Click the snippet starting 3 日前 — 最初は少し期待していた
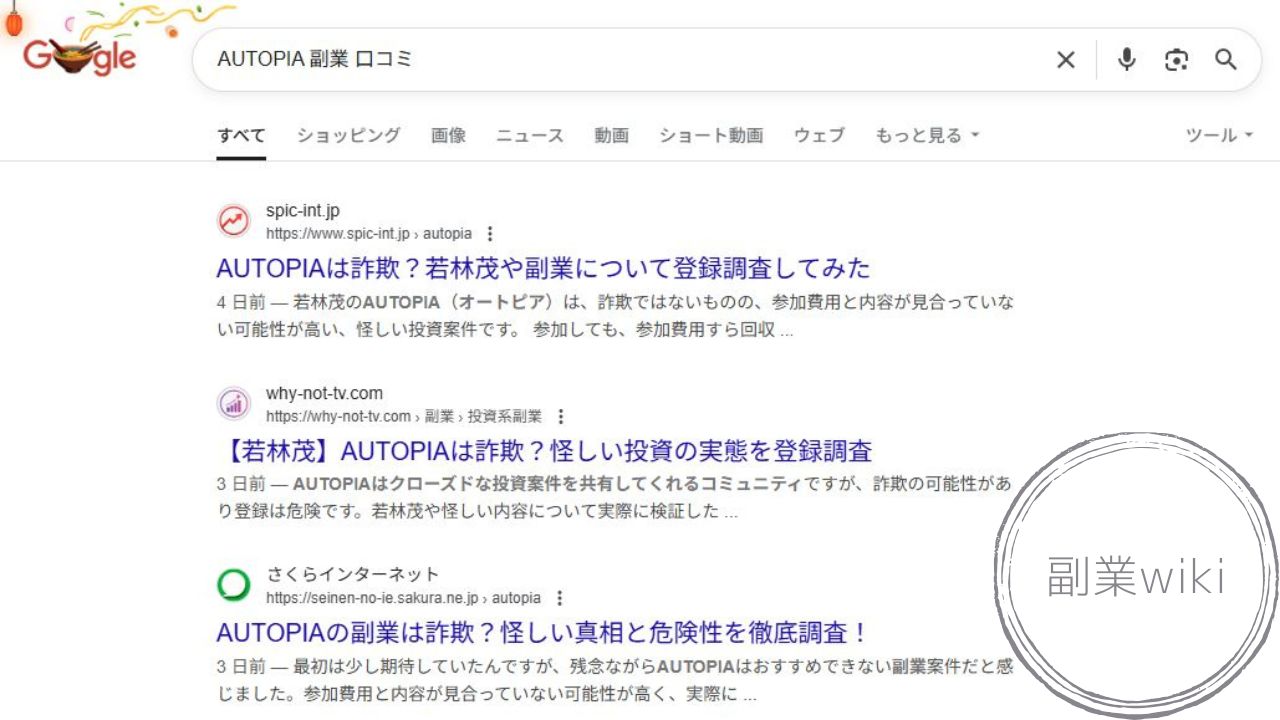The image size is (1280, 720). coord(615,680)
